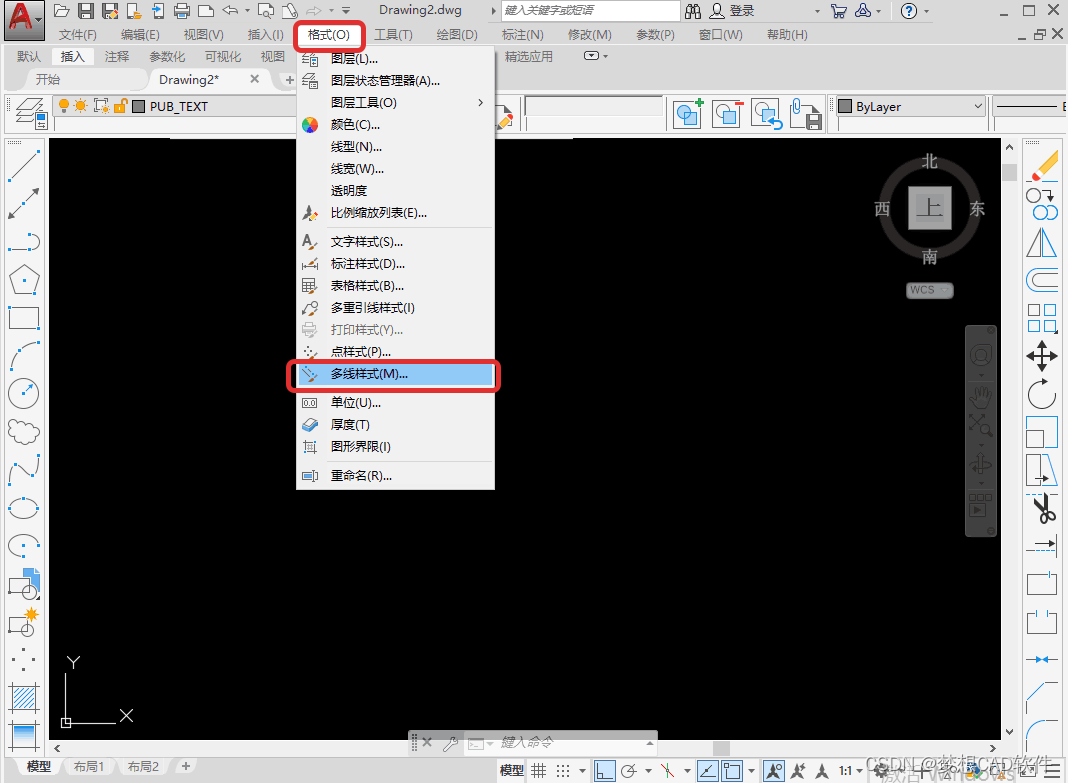The image size is (1068, 783).
Task: Select the Rectangle drawing tool
Action: click(x=24, y=317)
